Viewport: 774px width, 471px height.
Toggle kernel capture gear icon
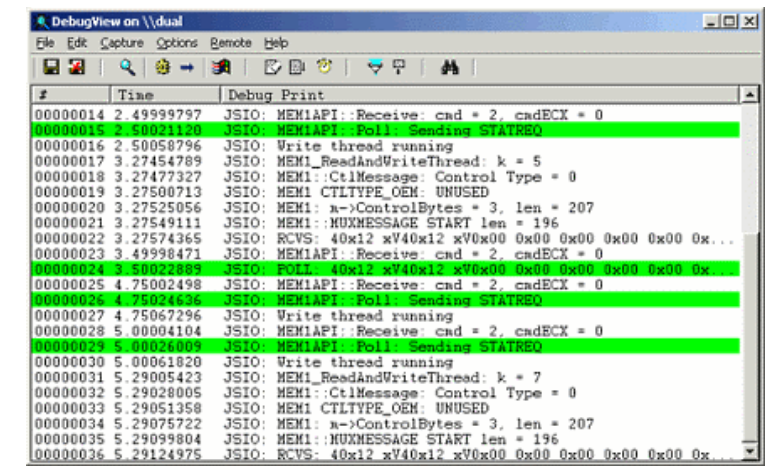pos(162,67)
